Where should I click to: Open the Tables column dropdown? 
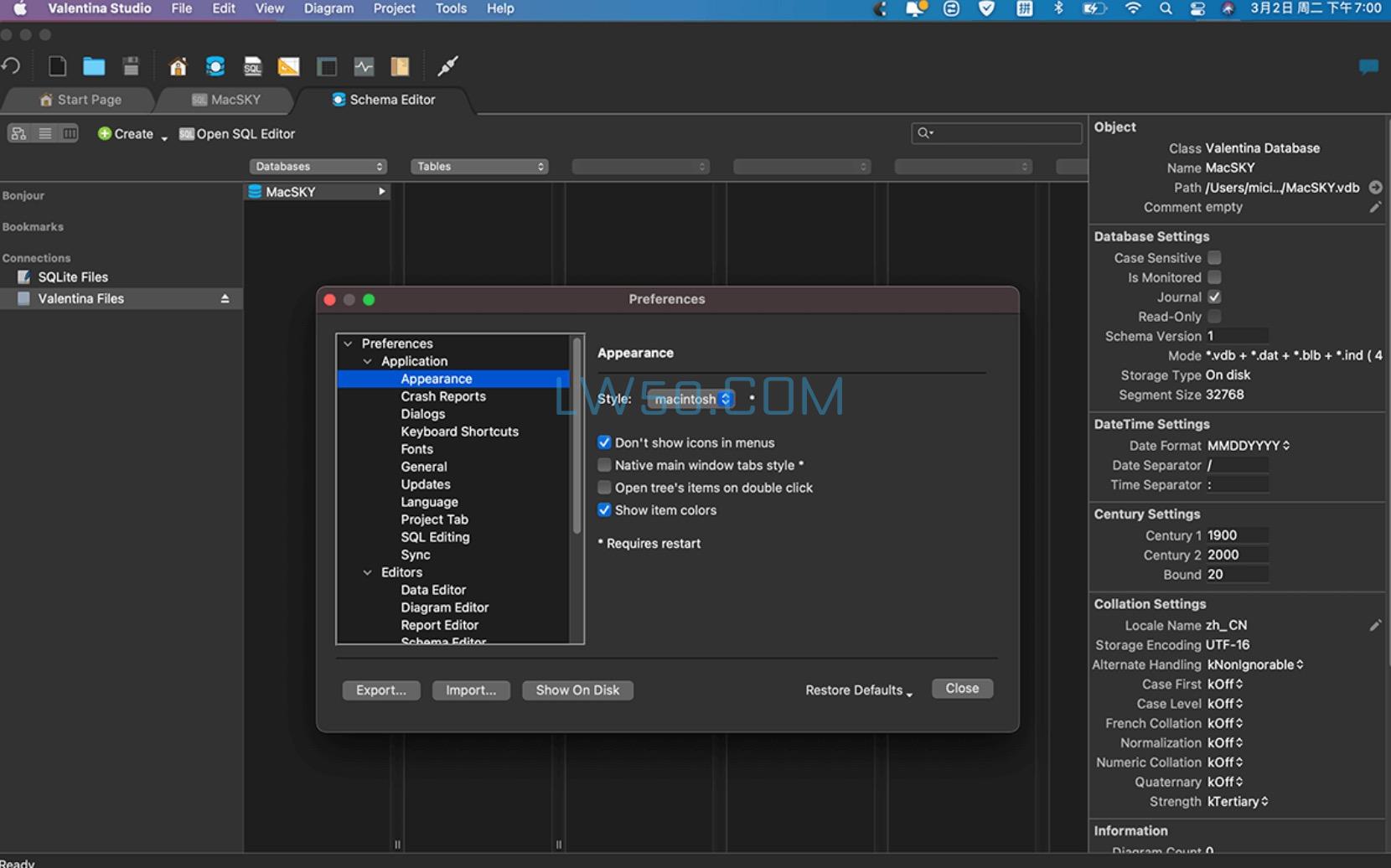pyautogui.click(x=478, y=166)
